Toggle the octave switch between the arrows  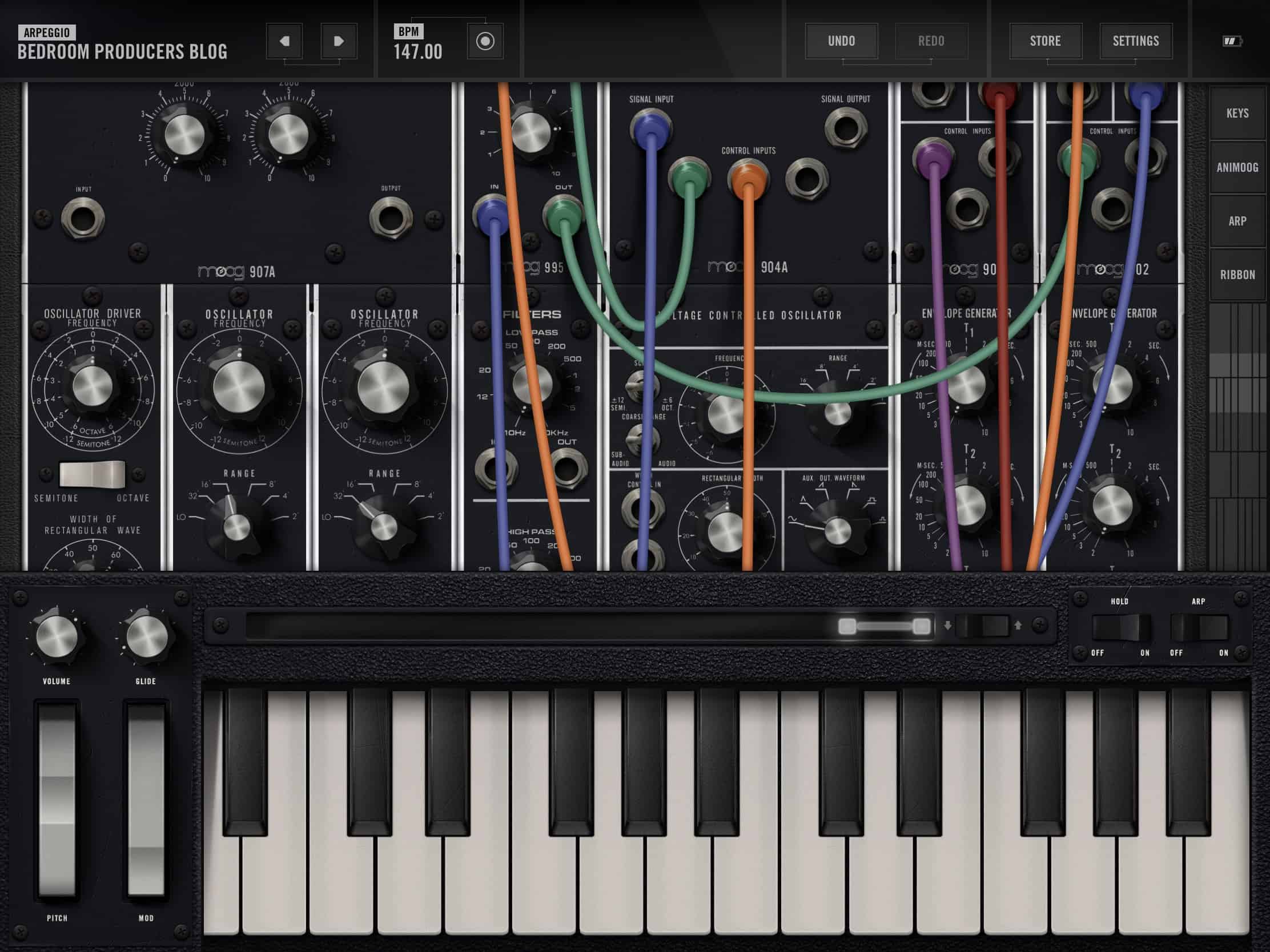(x=982, y=626)
